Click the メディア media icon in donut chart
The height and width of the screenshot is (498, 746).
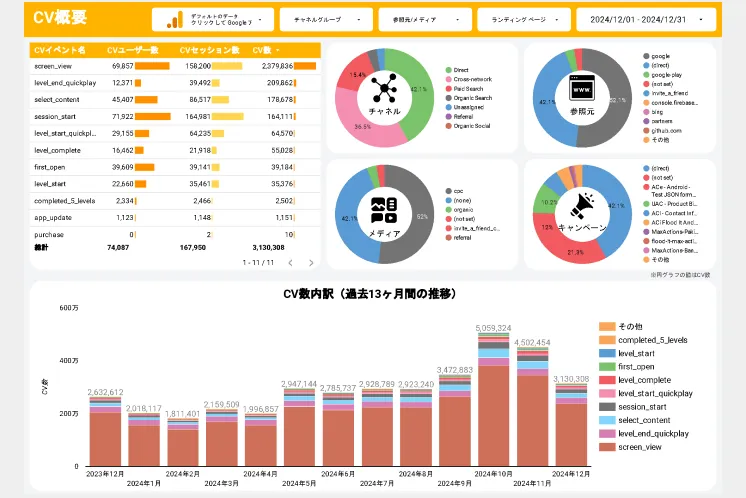pos(384,209)
